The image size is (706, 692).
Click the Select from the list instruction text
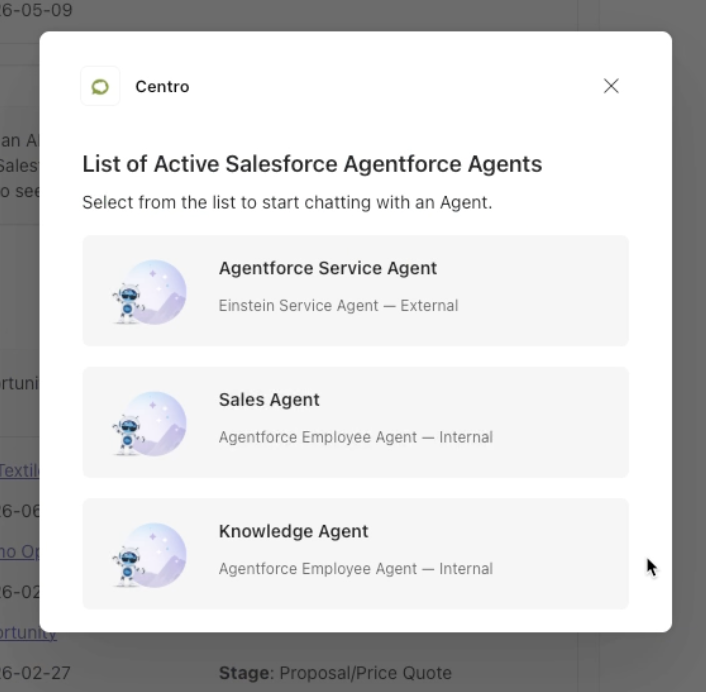pos(287,203)
